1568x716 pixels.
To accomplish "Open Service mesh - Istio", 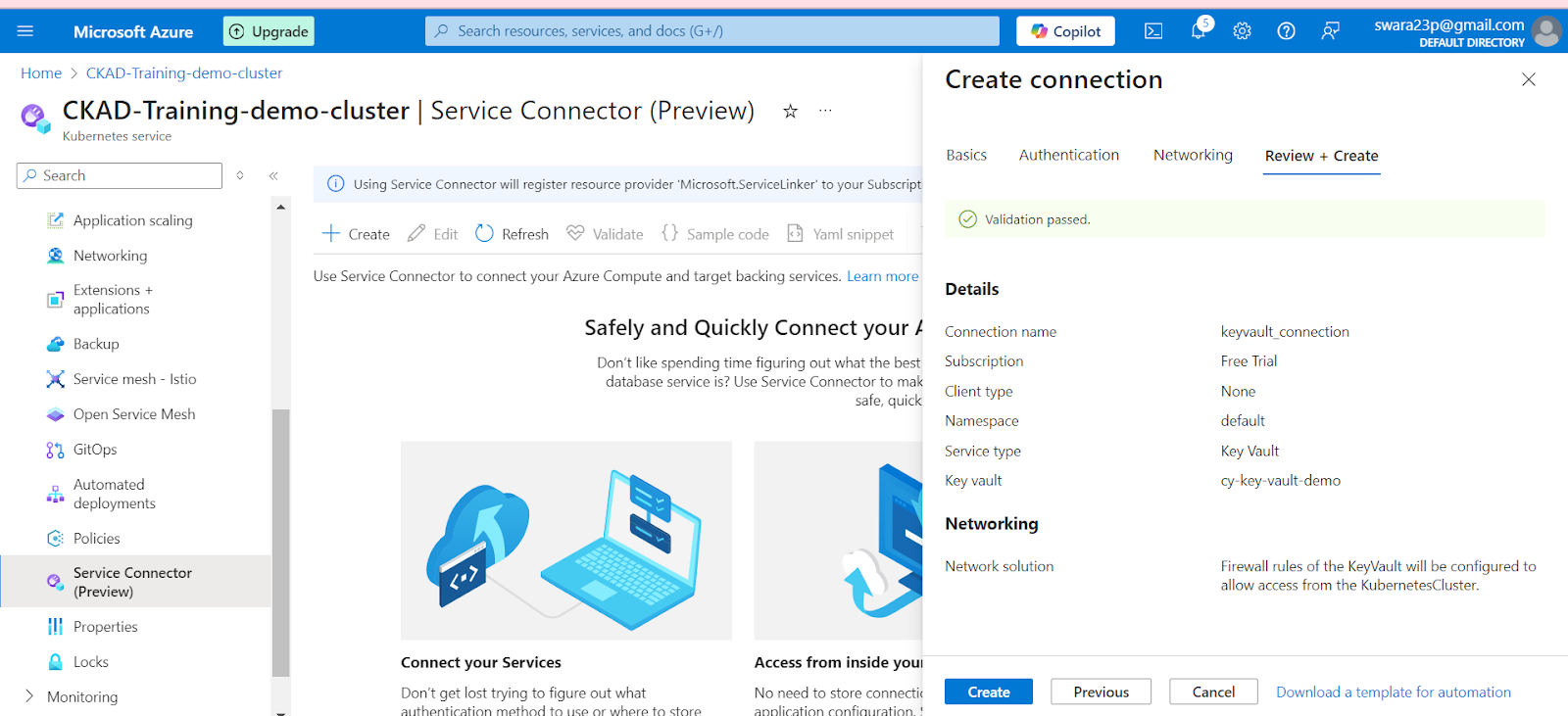I will [134, 379].
